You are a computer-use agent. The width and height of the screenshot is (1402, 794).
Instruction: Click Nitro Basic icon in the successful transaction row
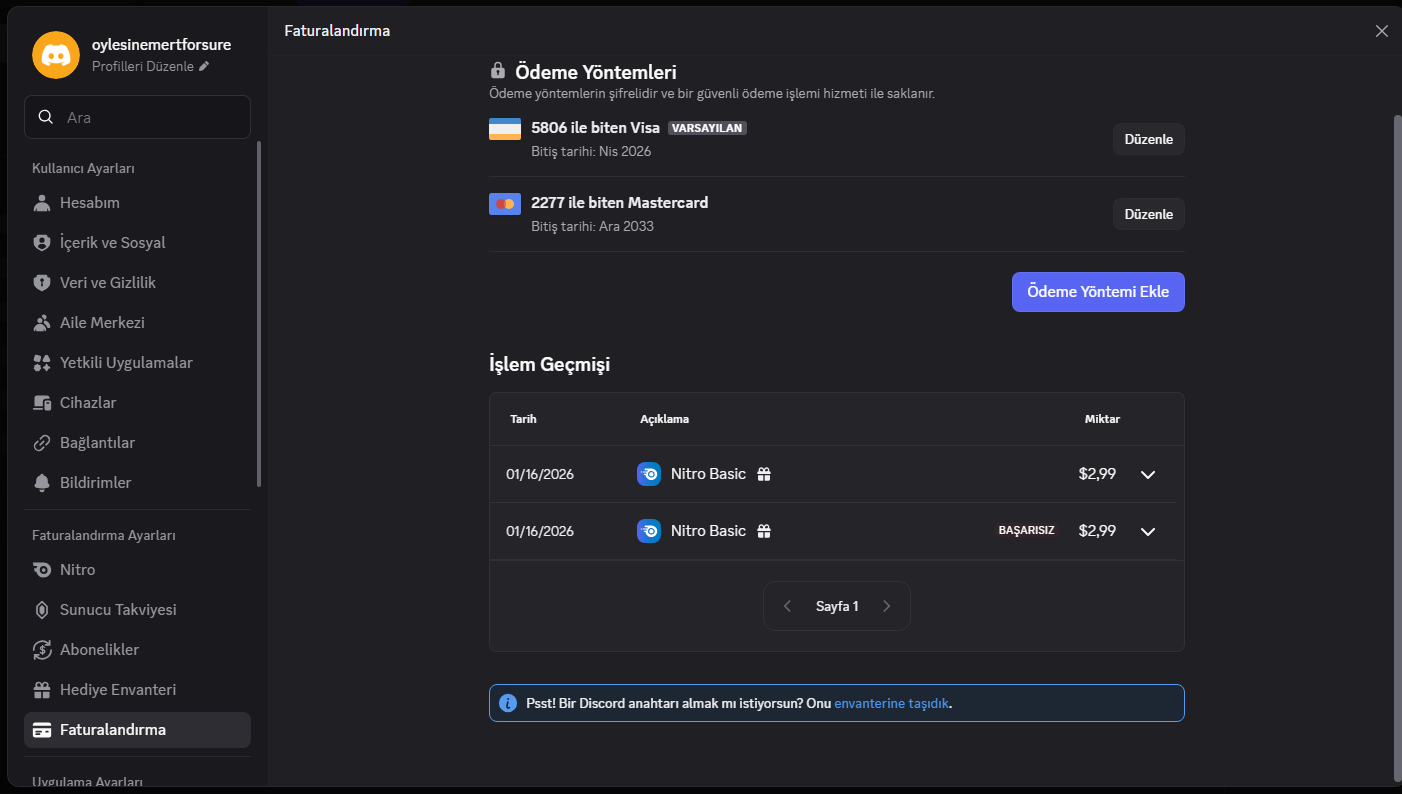pyautogui.click(x=649, y=474)
